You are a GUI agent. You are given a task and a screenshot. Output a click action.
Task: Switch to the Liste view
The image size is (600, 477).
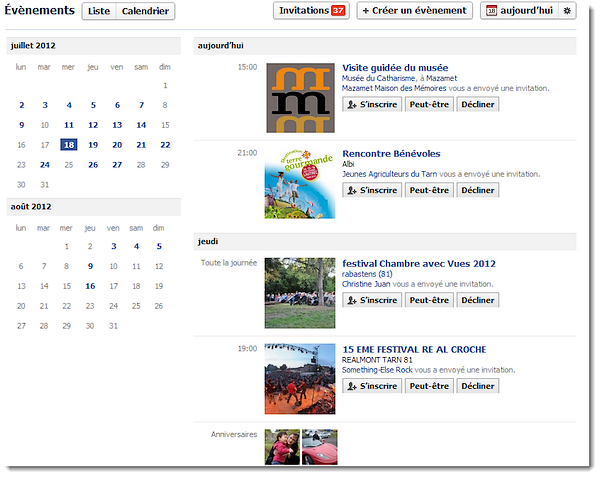[x=99, y=11]
